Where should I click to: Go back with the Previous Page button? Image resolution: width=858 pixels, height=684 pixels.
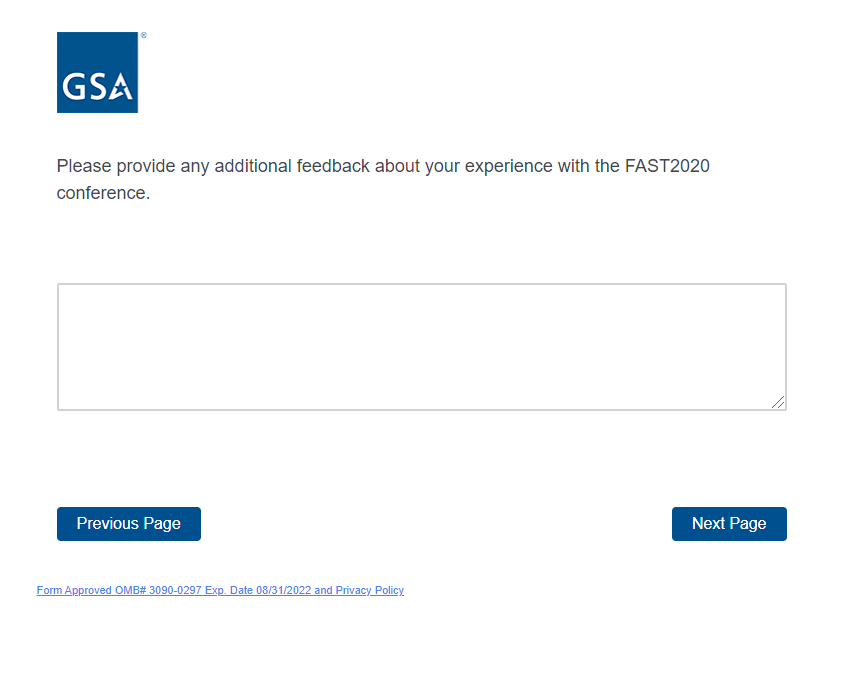point(129,524)
